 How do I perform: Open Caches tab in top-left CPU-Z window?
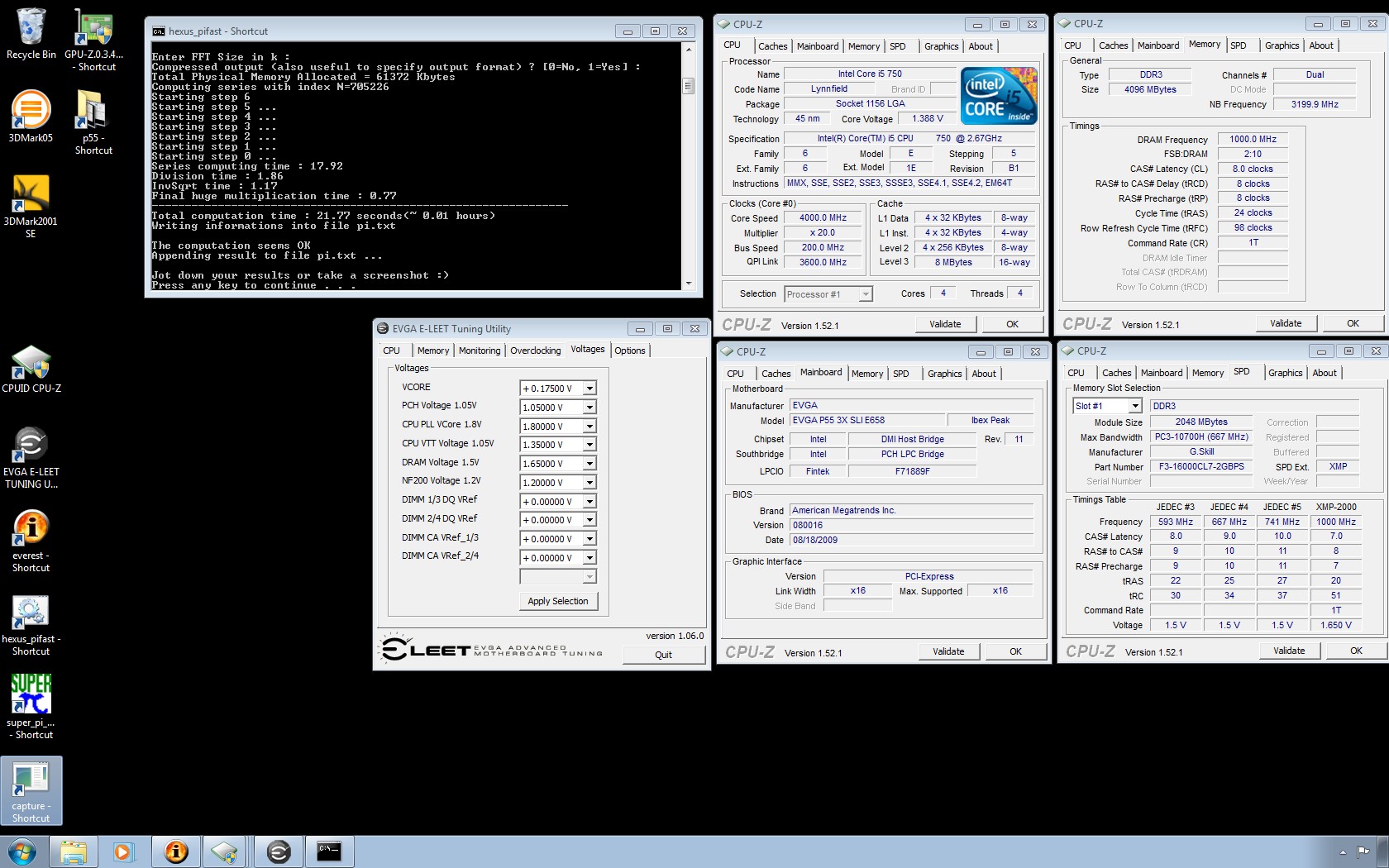pos(773,46)
